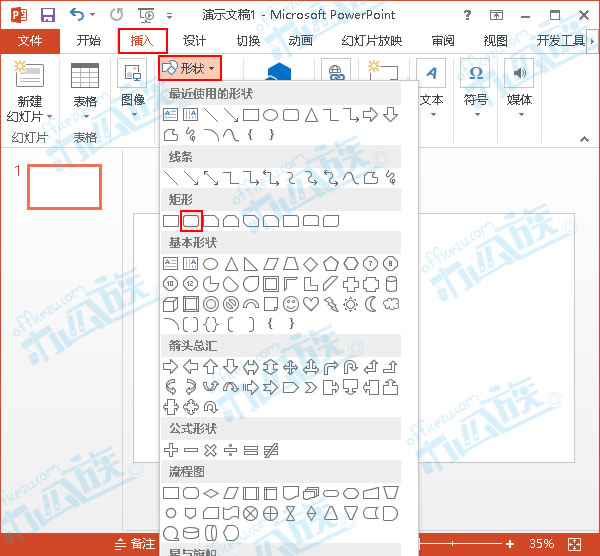Pick the smiley face shape

click(291, 304)
